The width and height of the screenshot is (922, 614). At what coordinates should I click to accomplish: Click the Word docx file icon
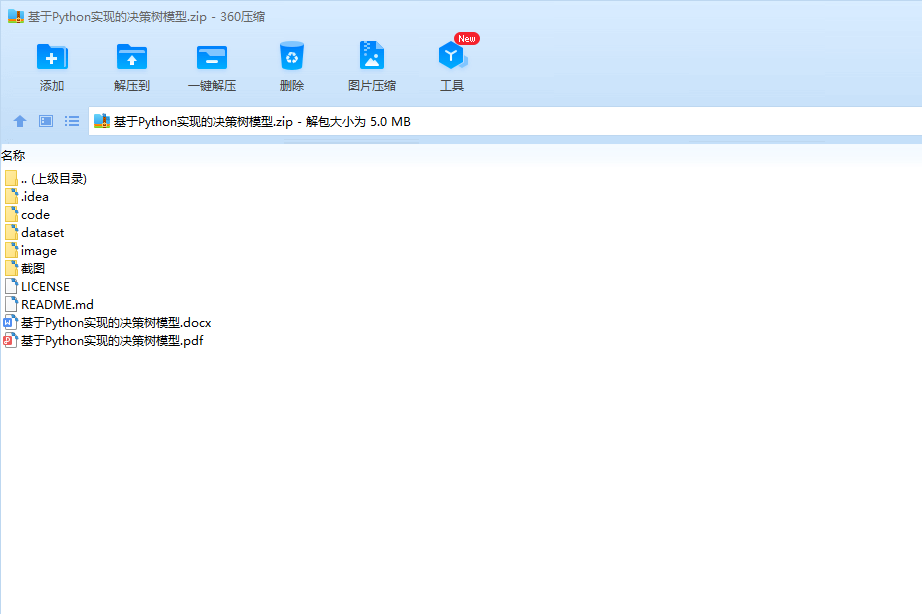(x=10, y=323)
